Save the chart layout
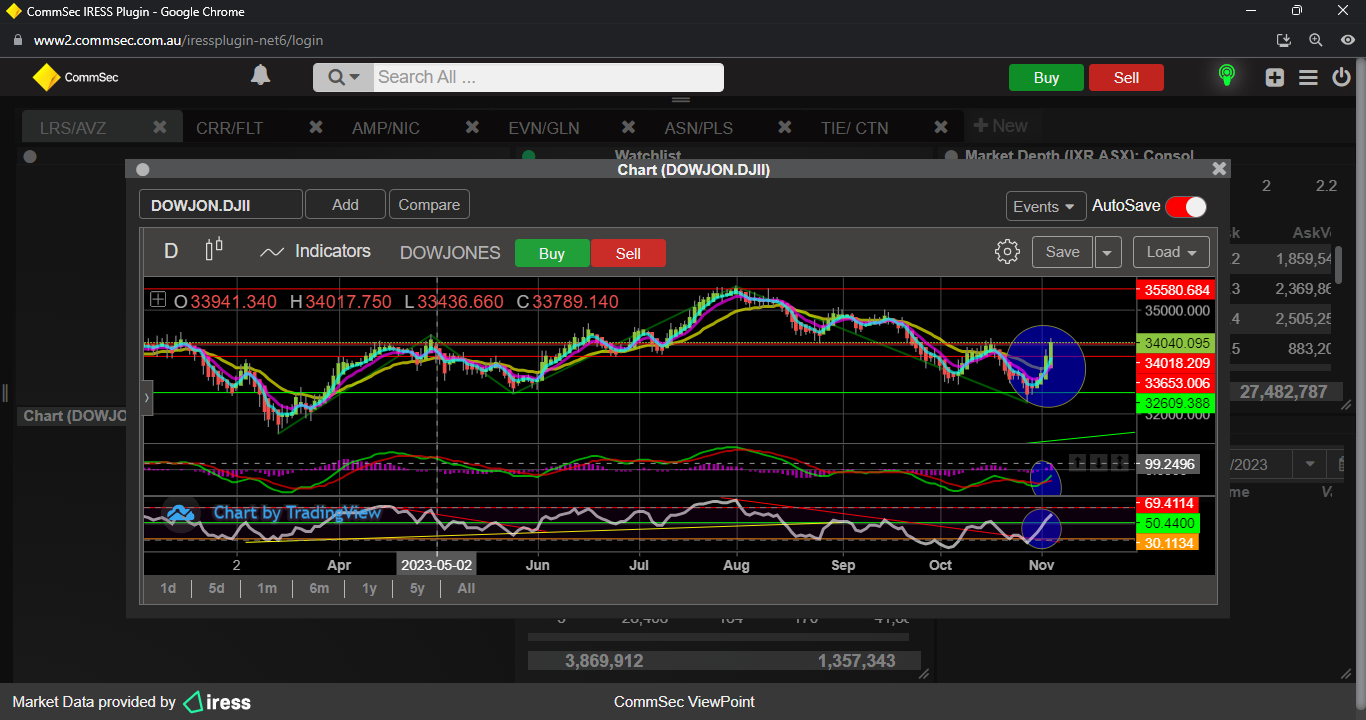The height and width of the screenshot is (720, 1366). coord(1062,252)
